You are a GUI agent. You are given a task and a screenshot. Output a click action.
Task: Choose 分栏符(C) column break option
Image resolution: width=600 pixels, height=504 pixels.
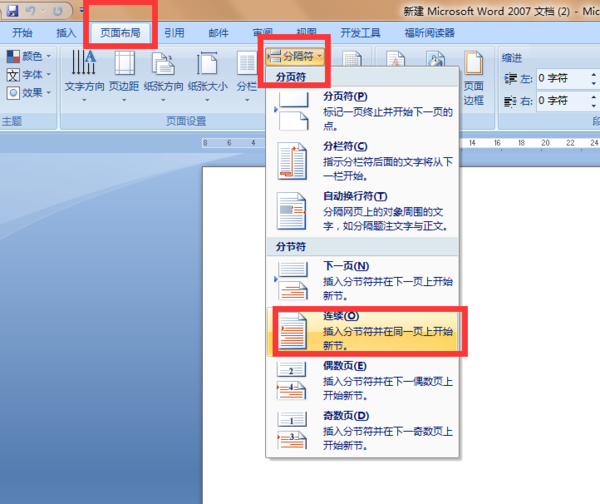click(362, 161)
